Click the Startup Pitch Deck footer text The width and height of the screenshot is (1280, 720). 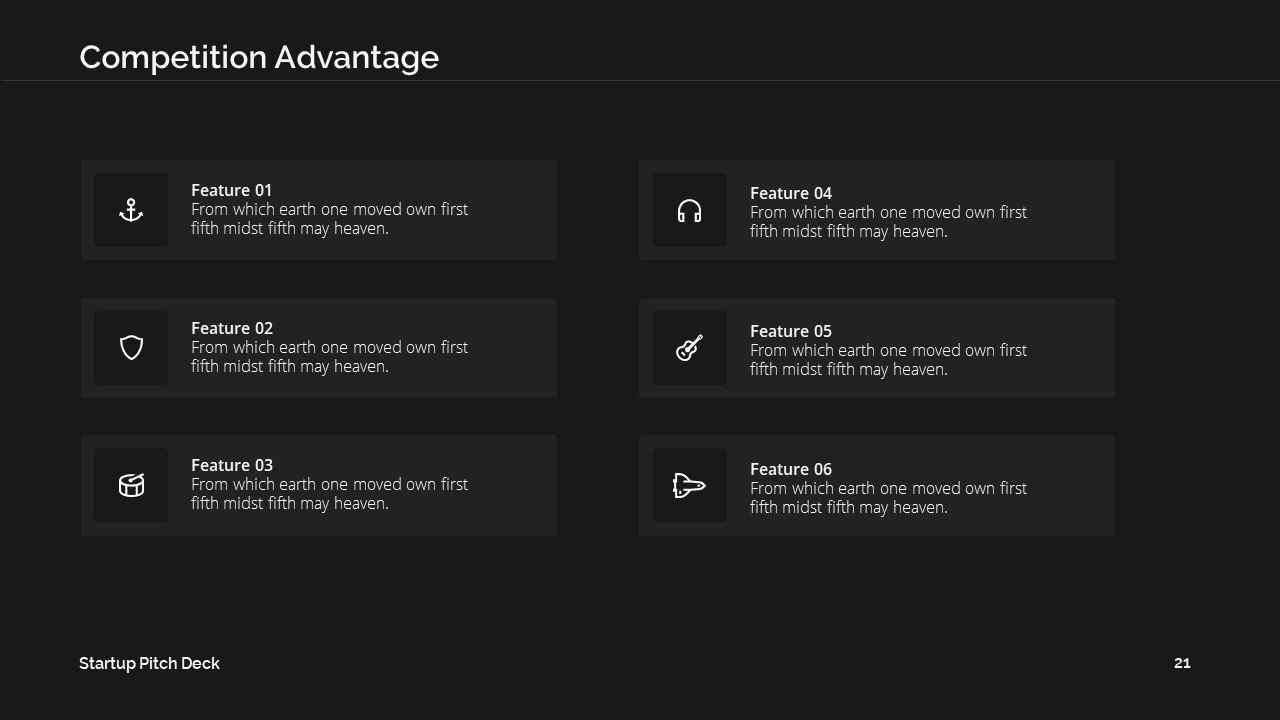tap(149, 663)
